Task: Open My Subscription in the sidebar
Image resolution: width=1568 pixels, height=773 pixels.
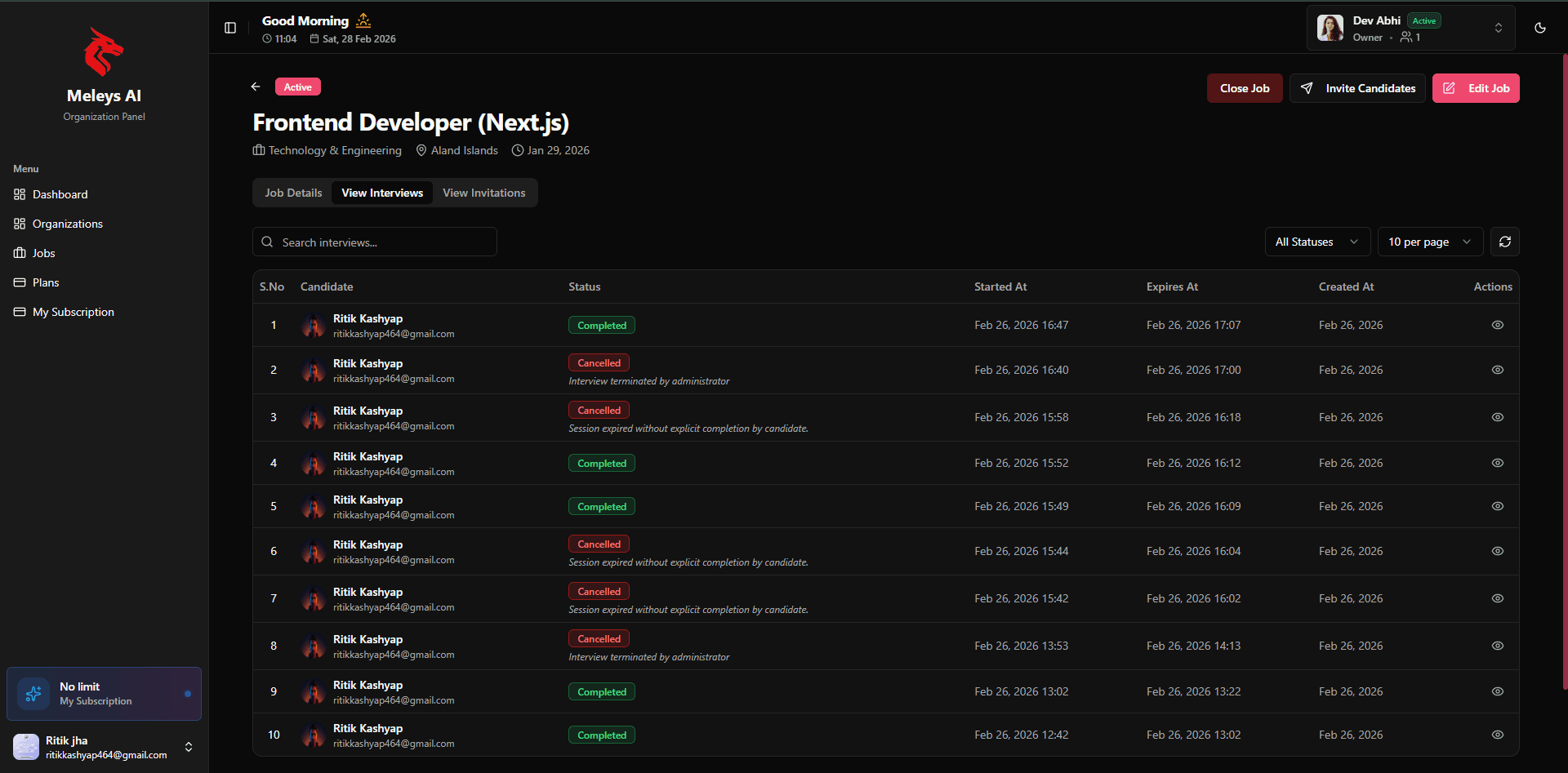Action: click(73, 312)
